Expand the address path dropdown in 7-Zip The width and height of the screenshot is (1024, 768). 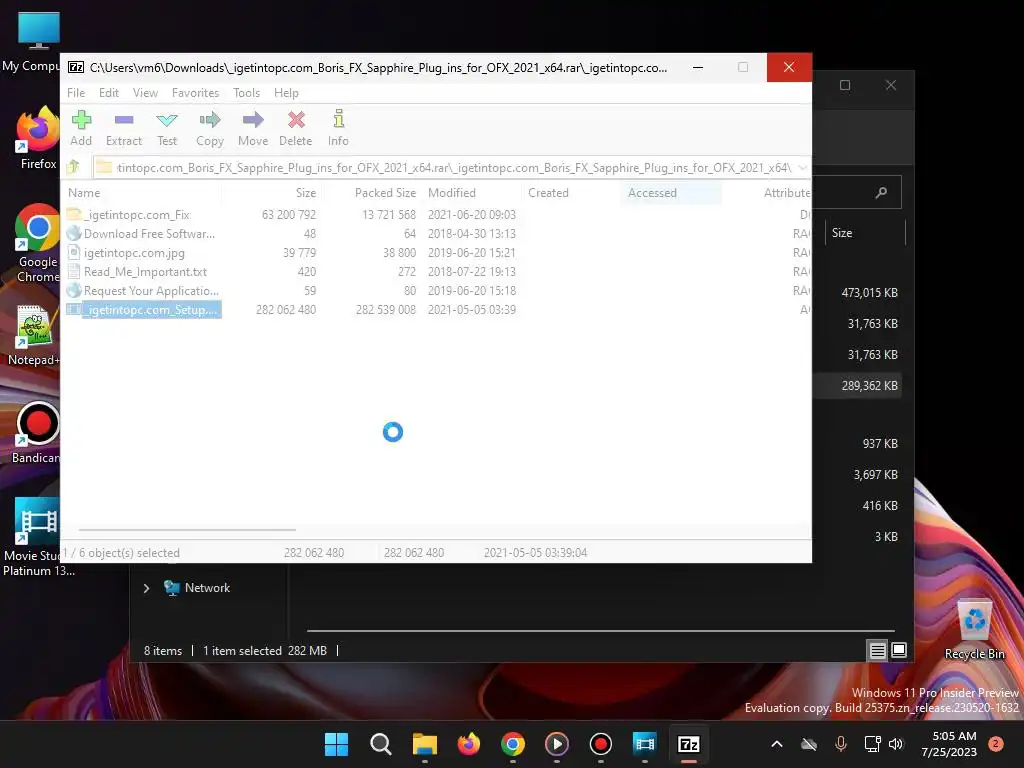click(803, 168)
